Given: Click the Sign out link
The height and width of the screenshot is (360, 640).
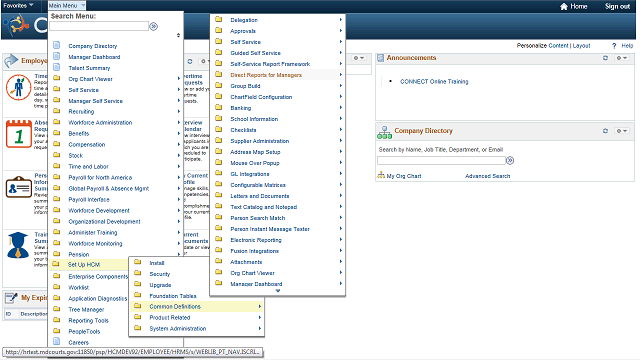Looking at the screenshot, I should tap(617, 6).
